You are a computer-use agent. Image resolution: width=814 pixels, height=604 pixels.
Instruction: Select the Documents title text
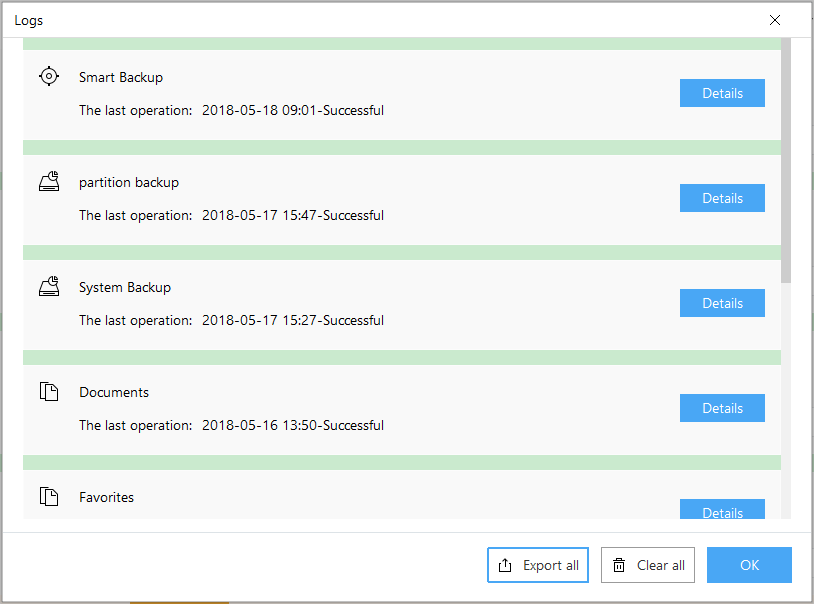(114, 392)
